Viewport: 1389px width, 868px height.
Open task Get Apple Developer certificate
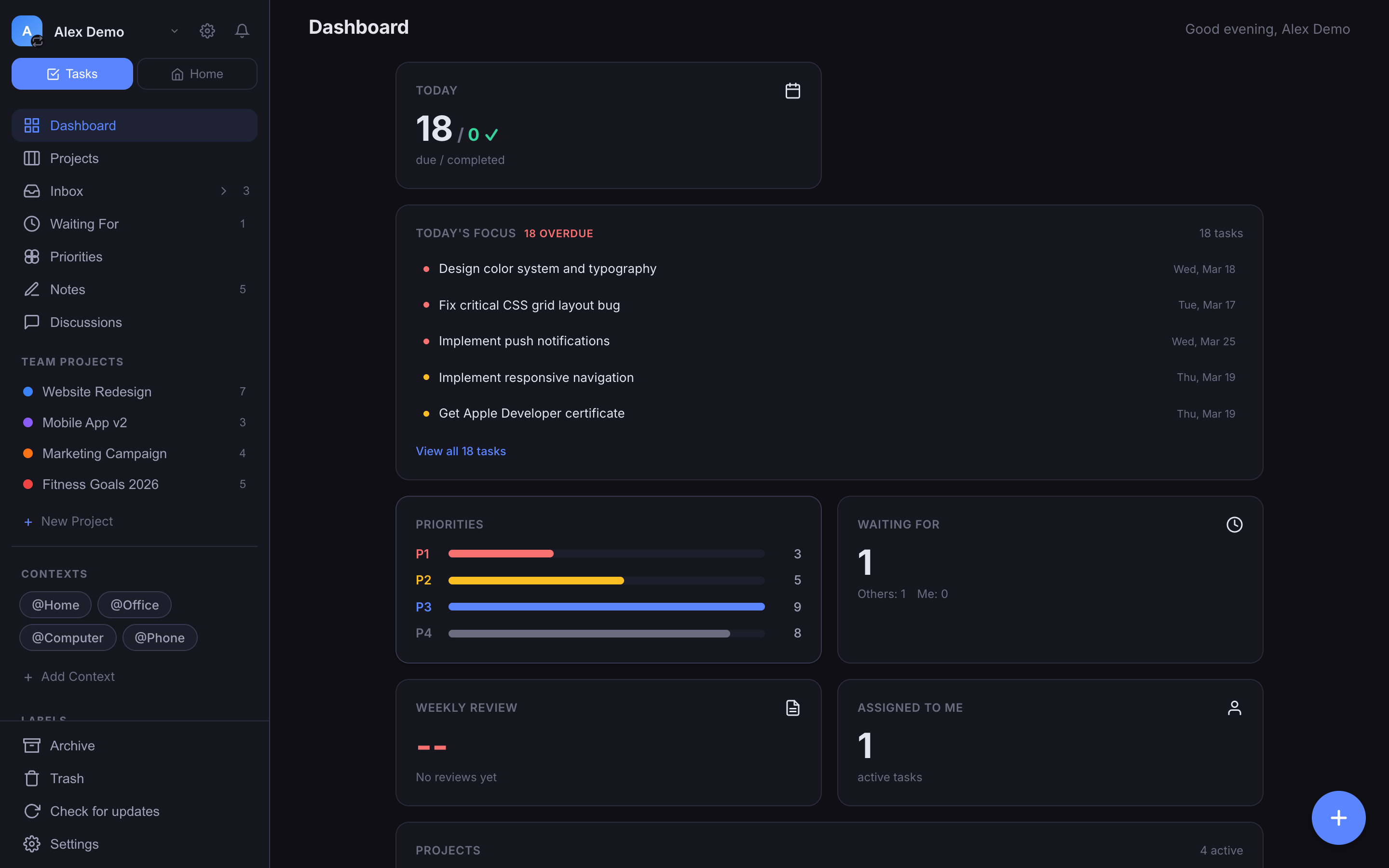[x=829, y=413]
